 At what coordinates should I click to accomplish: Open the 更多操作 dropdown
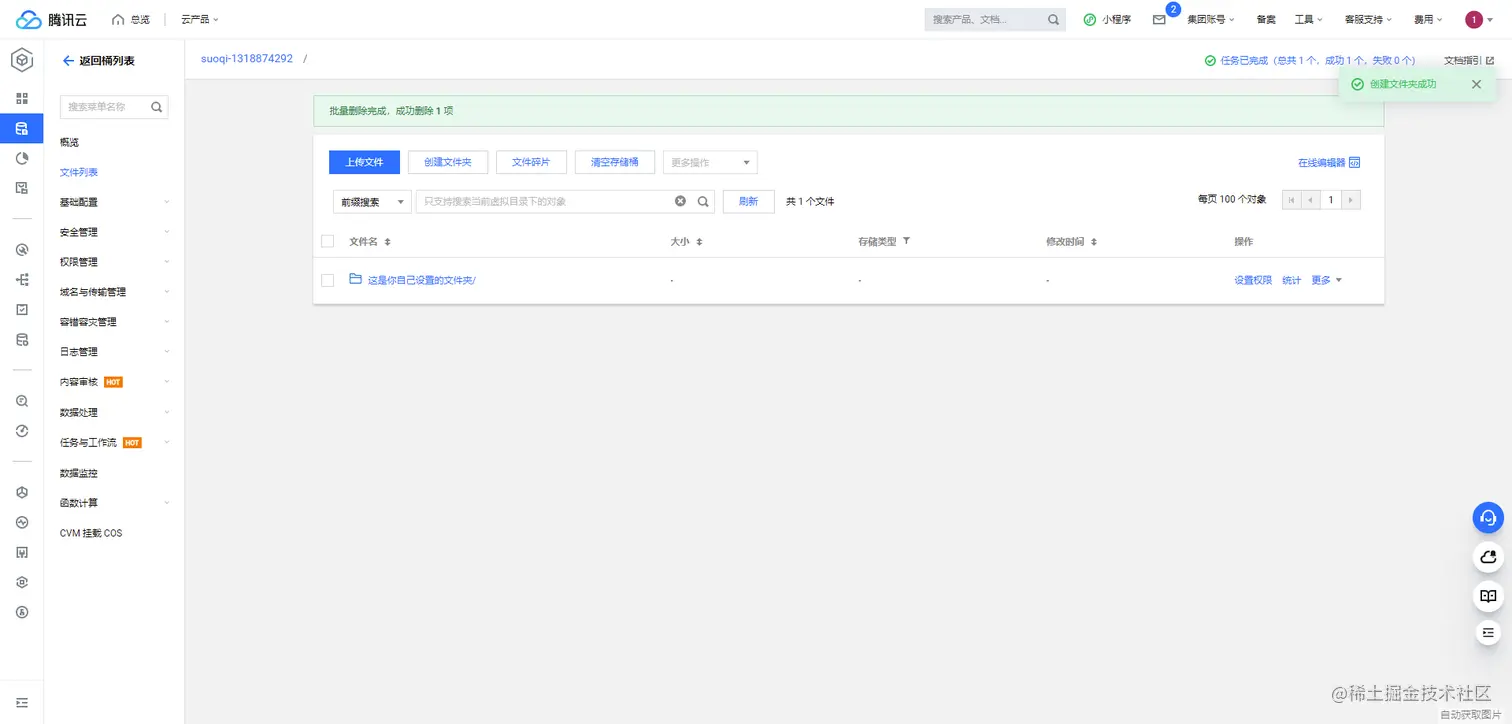pos(710,162)
